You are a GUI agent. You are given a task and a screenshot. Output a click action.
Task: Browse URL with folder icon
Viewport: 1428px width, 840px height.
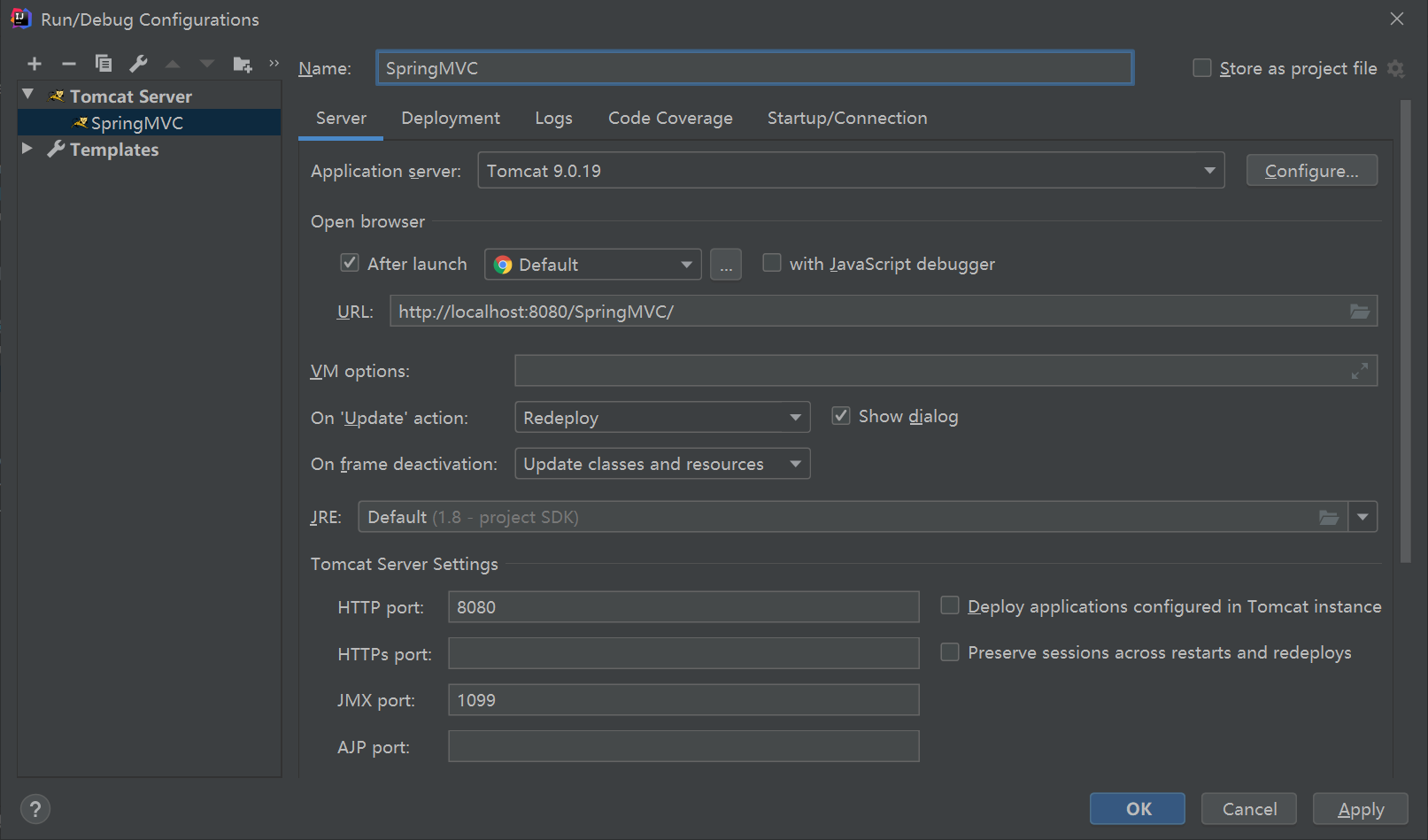1360,312
